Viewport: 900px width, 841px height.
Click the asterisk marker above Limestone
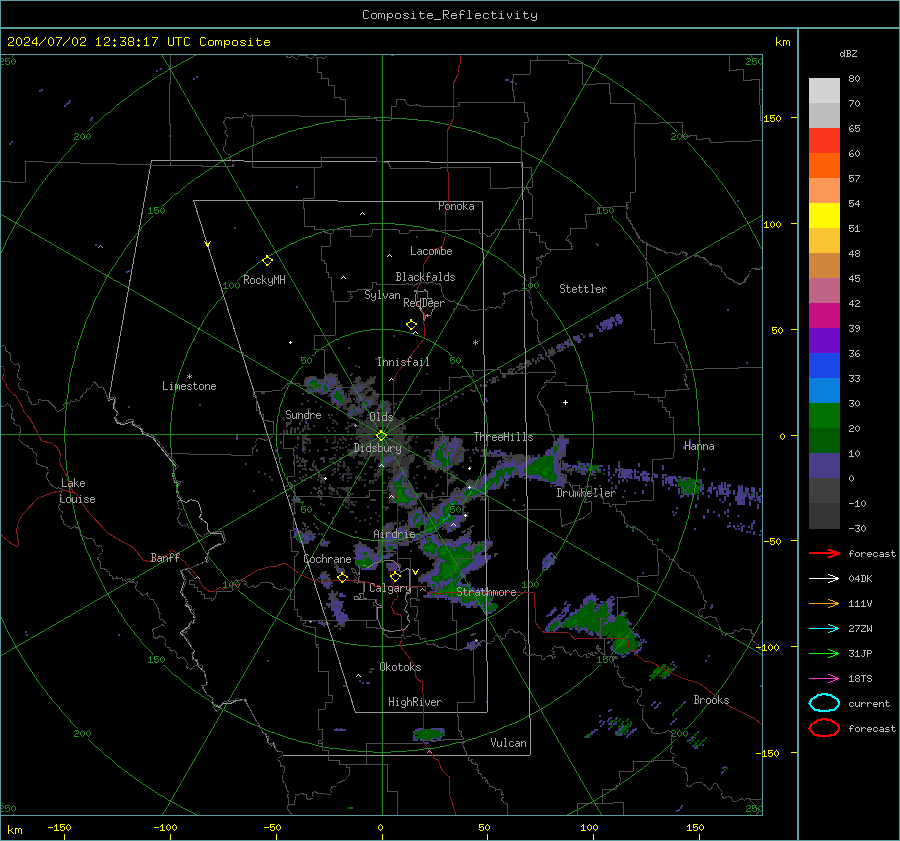(189, 377)
